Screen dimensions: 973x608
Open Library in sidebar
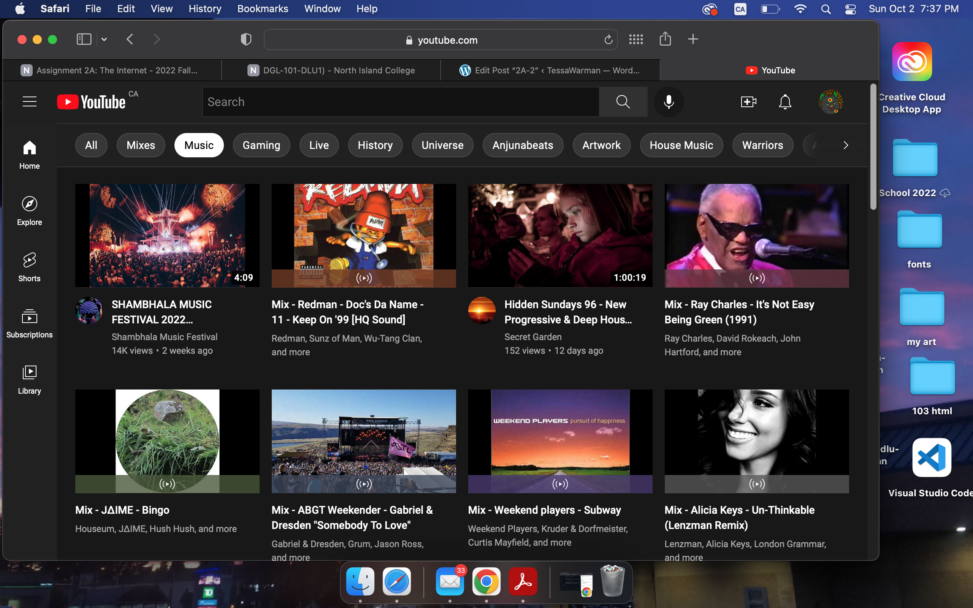(29, 380)
